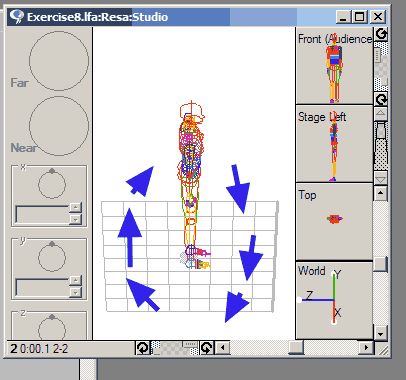
Task: Select the Front (Audience) view thumbnail
Action: [x=334, y=66]
